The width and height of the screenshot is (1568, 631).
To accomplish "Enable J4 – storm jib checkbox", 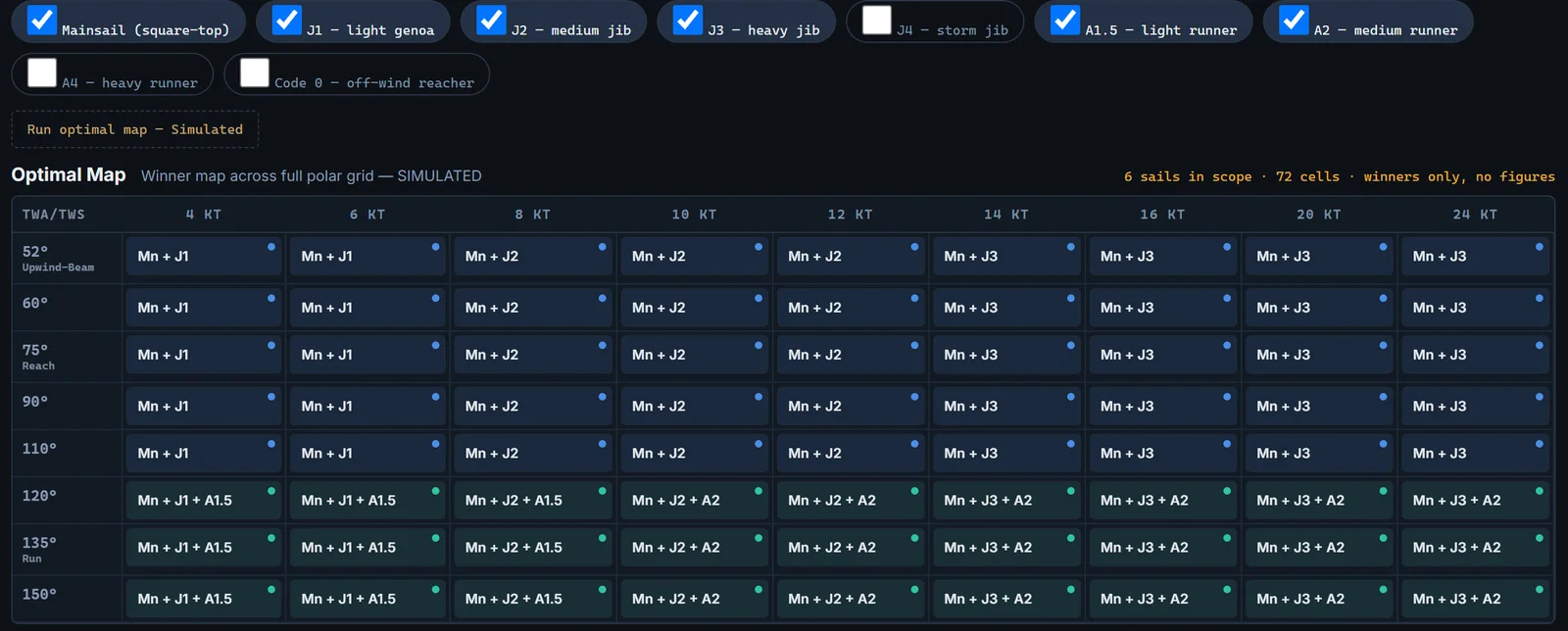I will point(877,20).
